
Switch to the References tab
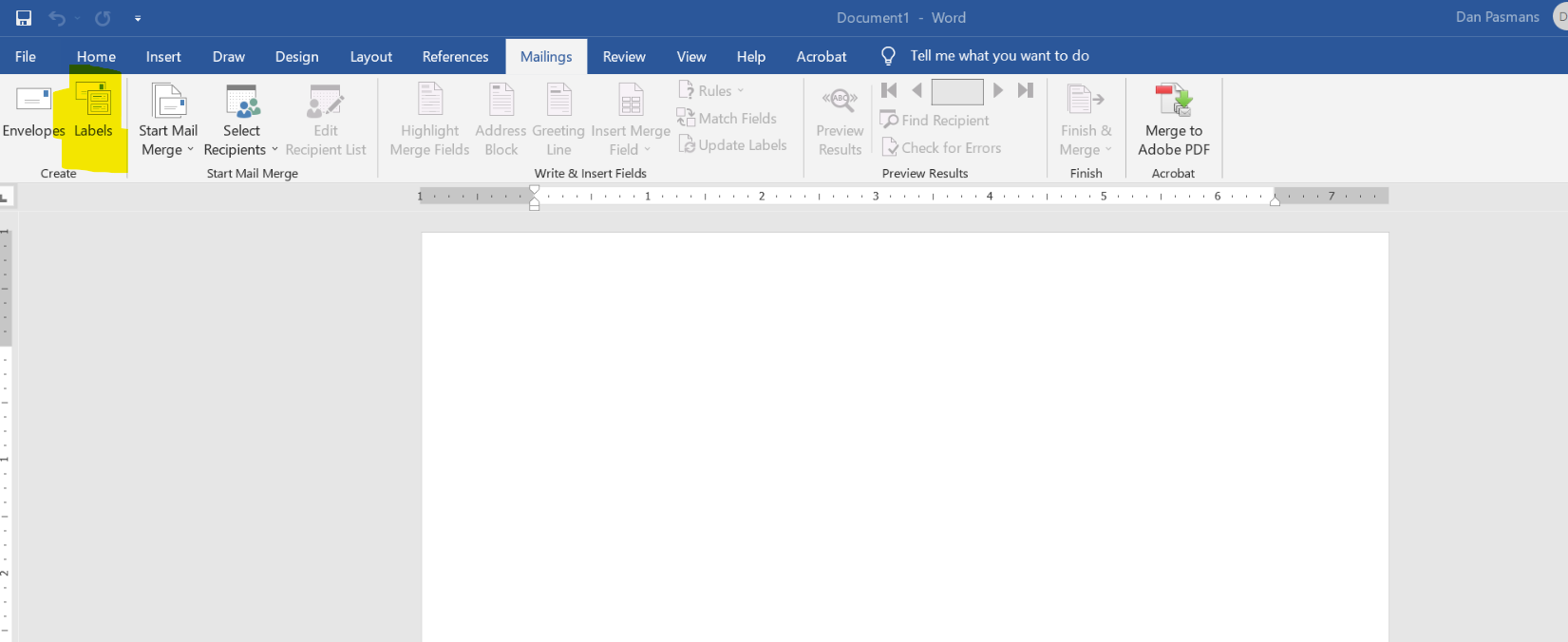point(456,57)
